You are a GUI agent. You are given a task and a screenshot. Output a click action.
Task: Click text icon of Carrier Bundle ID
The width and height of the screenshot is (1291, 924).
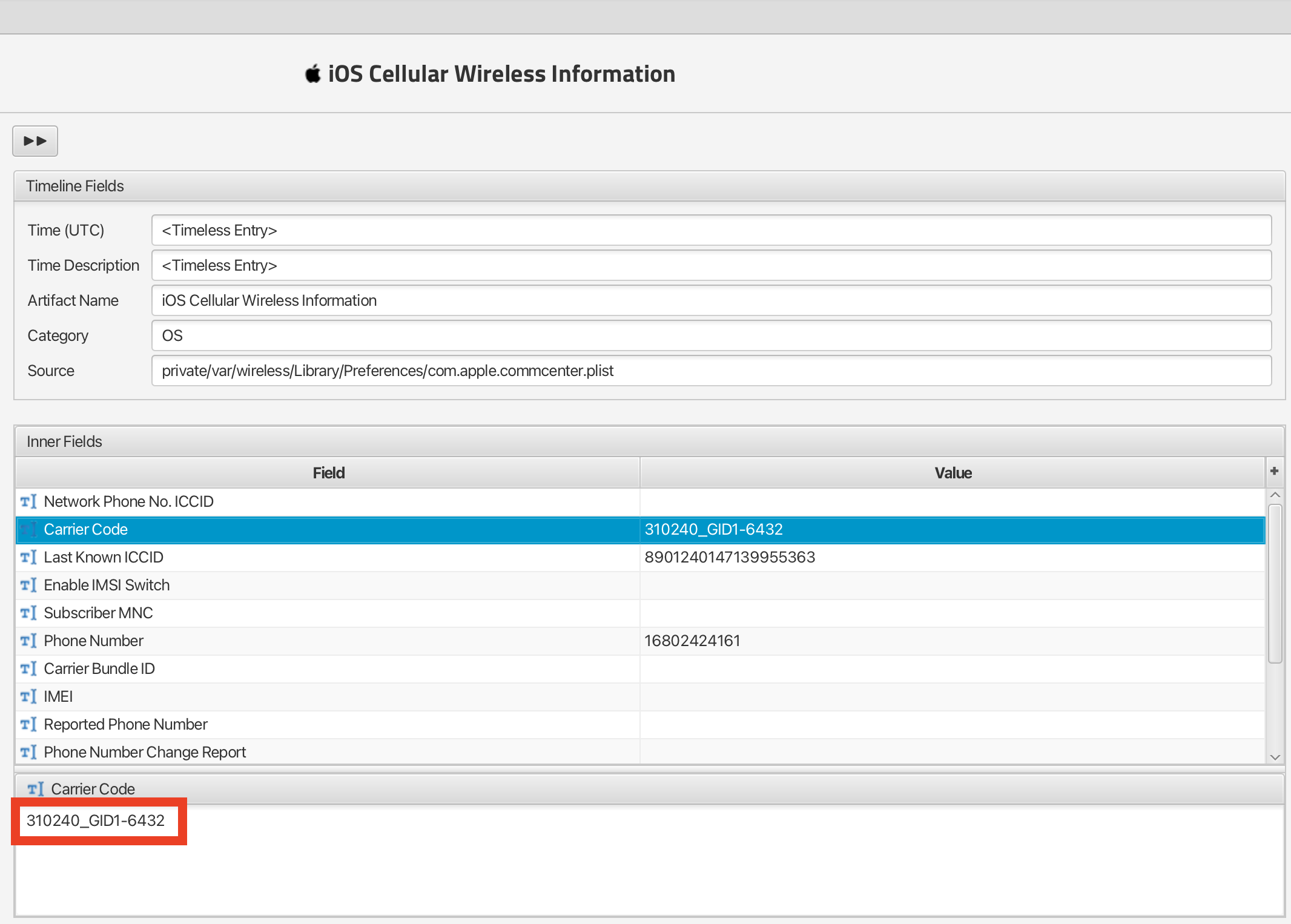coord(28,668)
